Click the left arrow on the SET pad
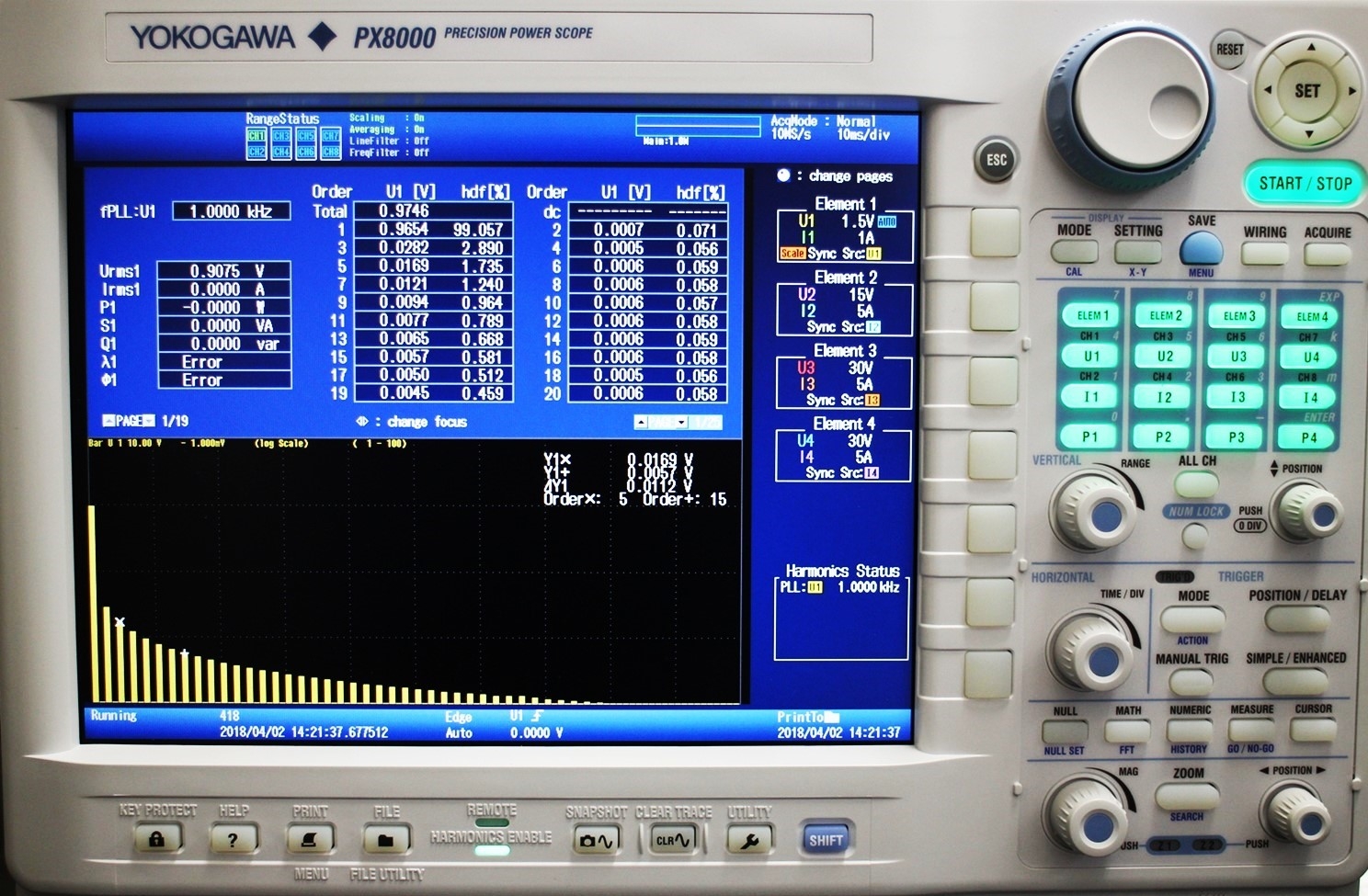 click(x=1268, y=91)
